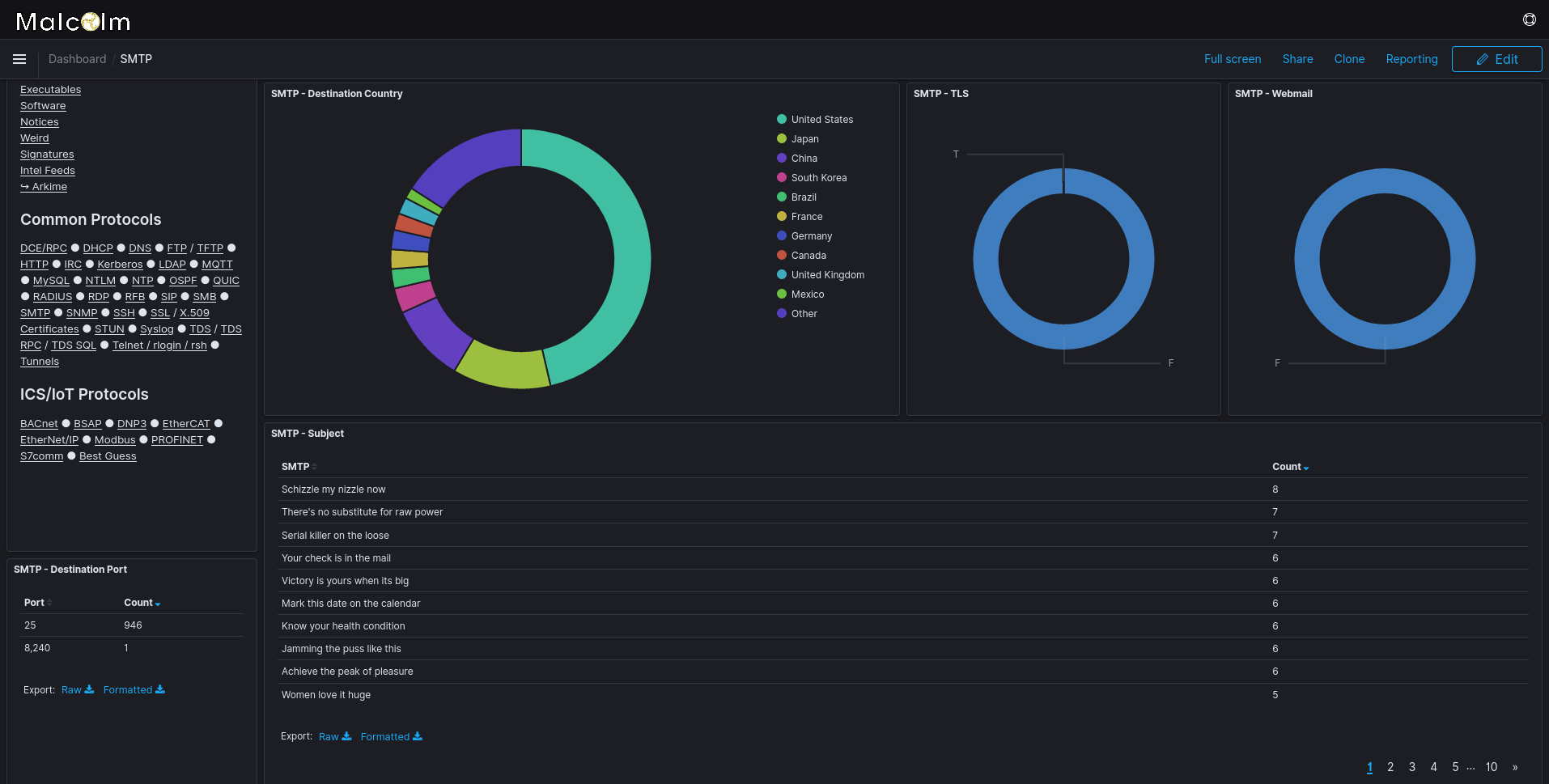Click the Malcolm logo
The height and width of the screenshot is (784, 1549).
(72, 20)
